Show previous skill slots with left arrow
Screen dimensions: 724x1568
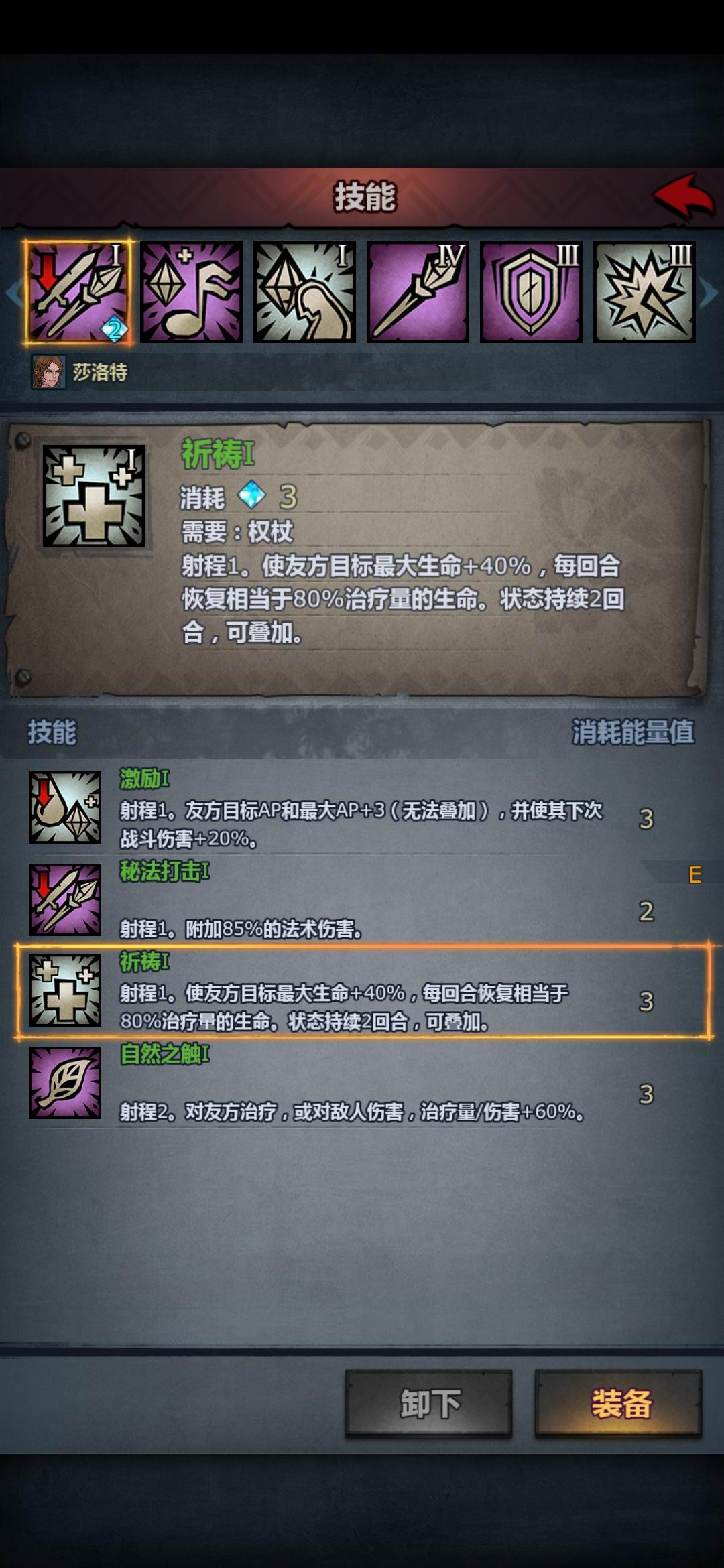(x=13, y=293)
